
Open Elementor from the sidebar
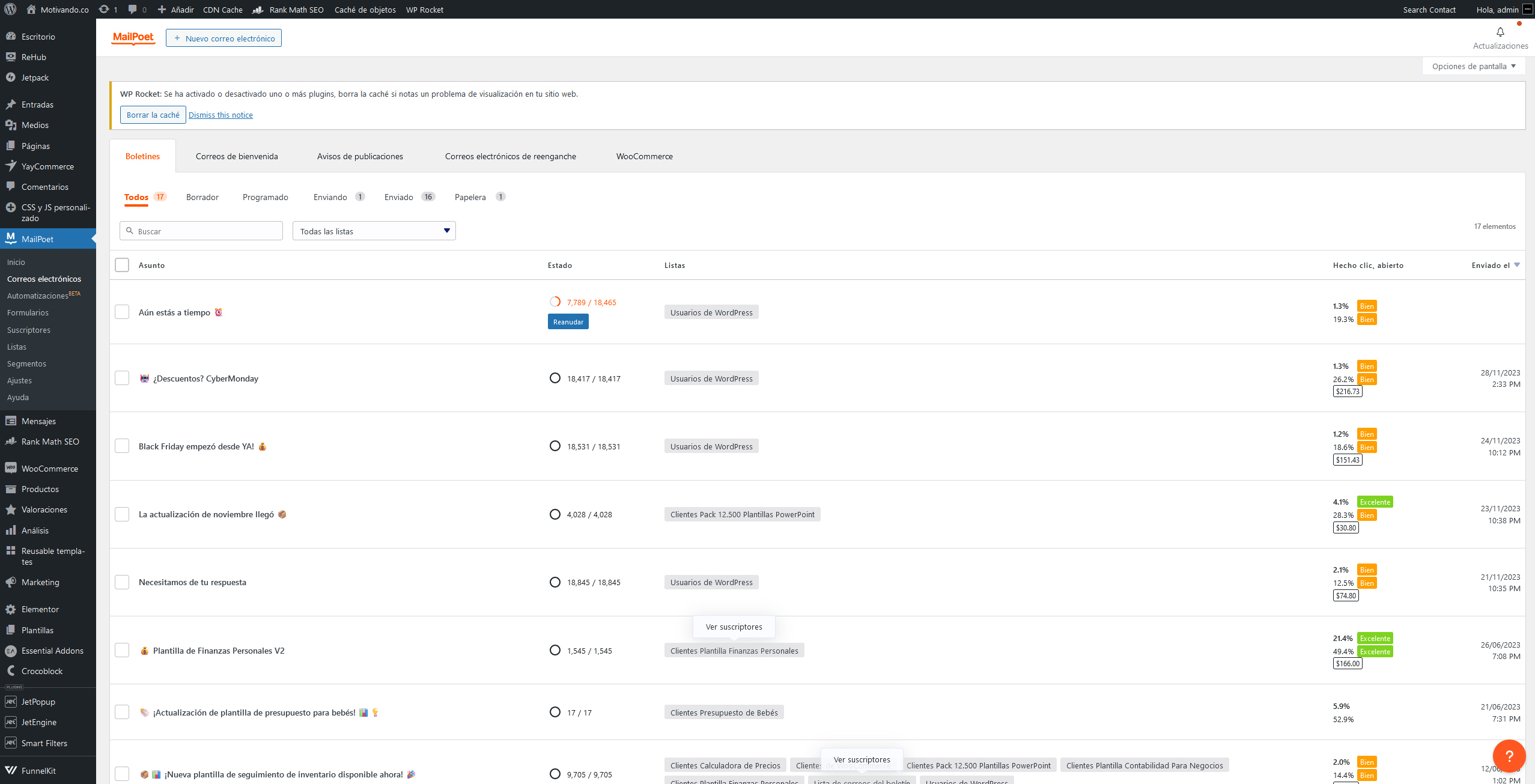(40, 609)
